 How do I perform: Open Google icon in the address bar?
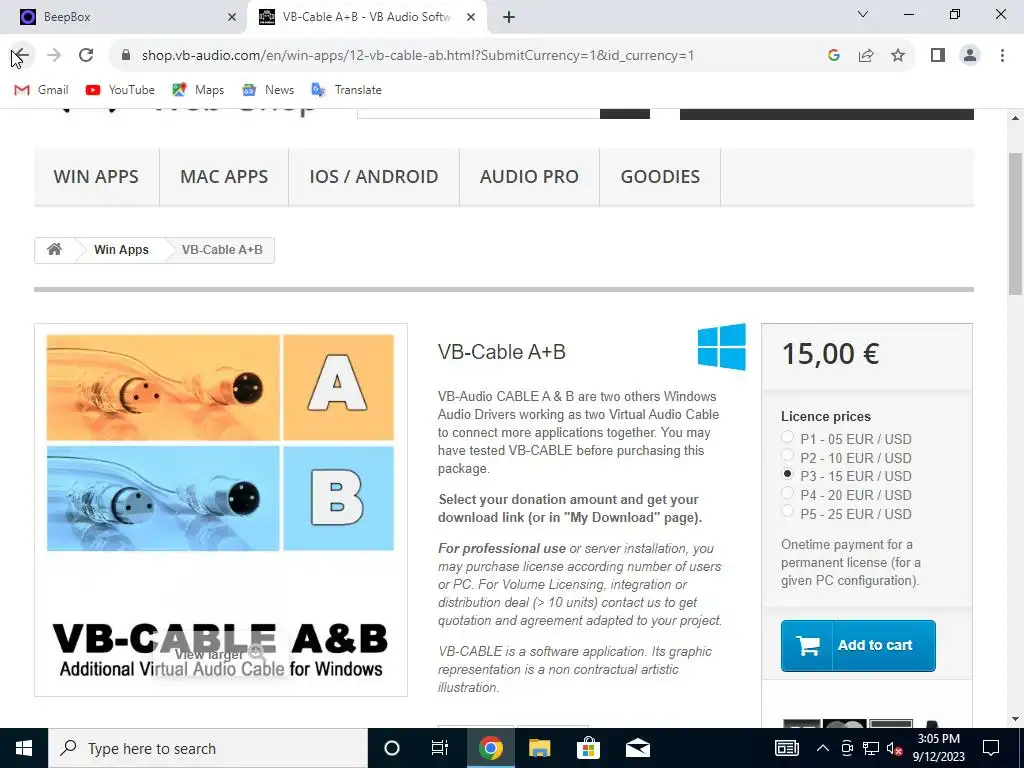[833, 56]
